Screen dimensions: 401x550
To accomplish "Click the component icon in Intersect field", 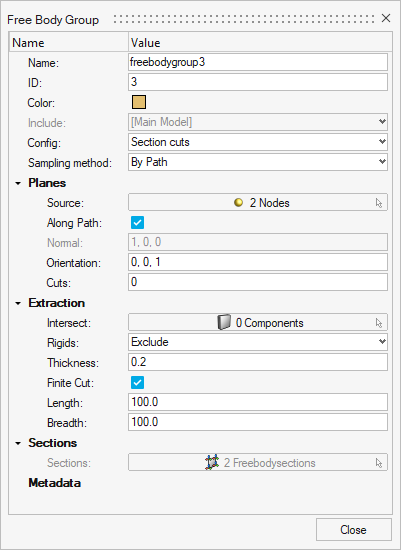I will [x=224, y=322].
